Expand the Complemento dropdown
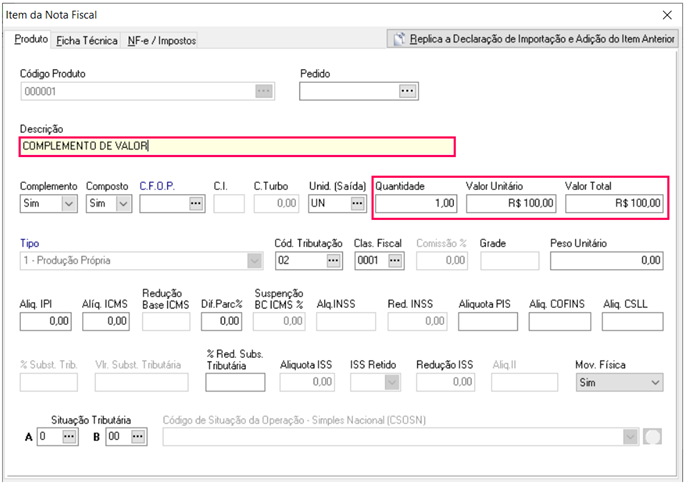This screenshot has height=487, width=688. coord(69,203)
